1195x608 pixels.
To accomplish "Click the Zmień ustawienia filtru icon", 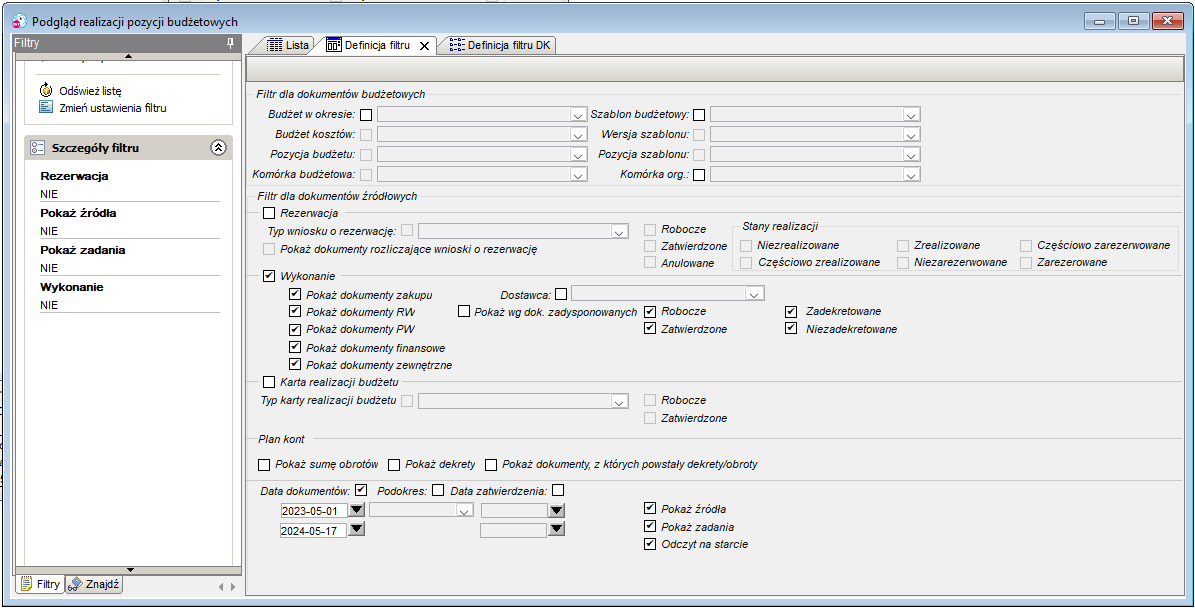I will [46, 107].
